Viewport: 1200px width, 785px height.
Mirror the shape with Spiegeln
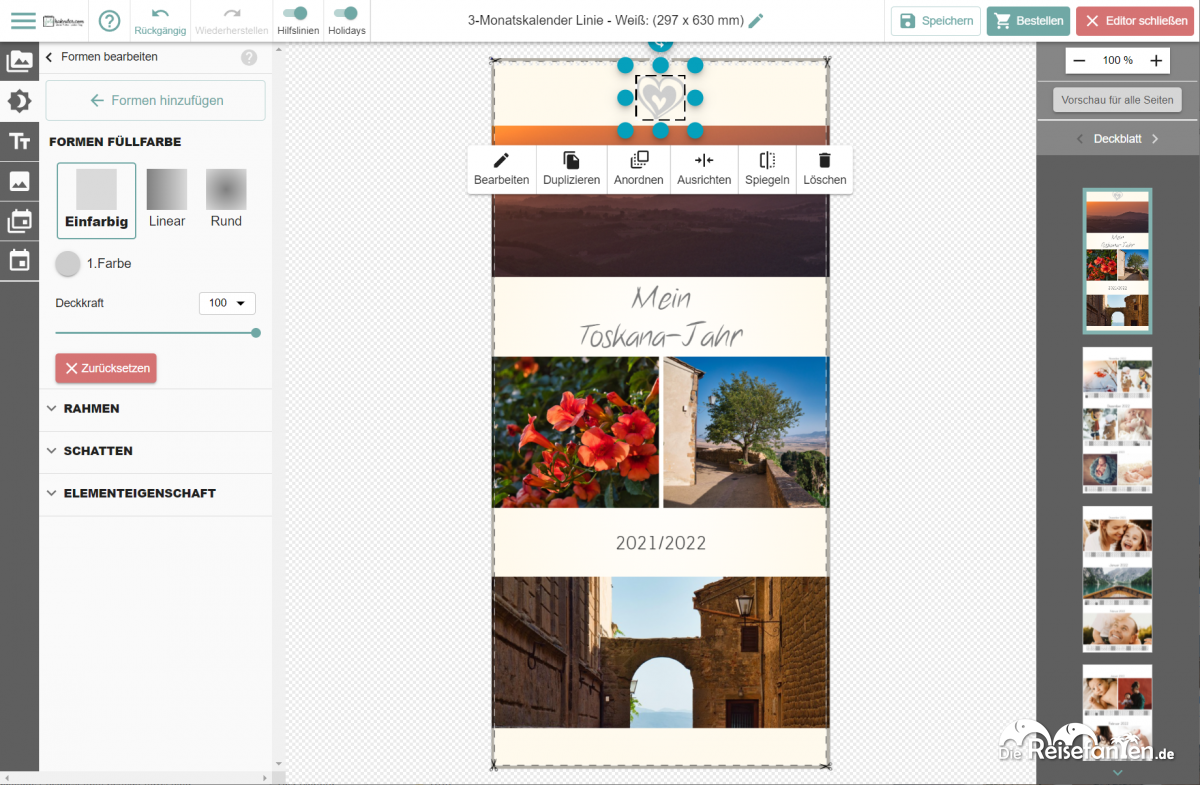click(x=767, y=169)
